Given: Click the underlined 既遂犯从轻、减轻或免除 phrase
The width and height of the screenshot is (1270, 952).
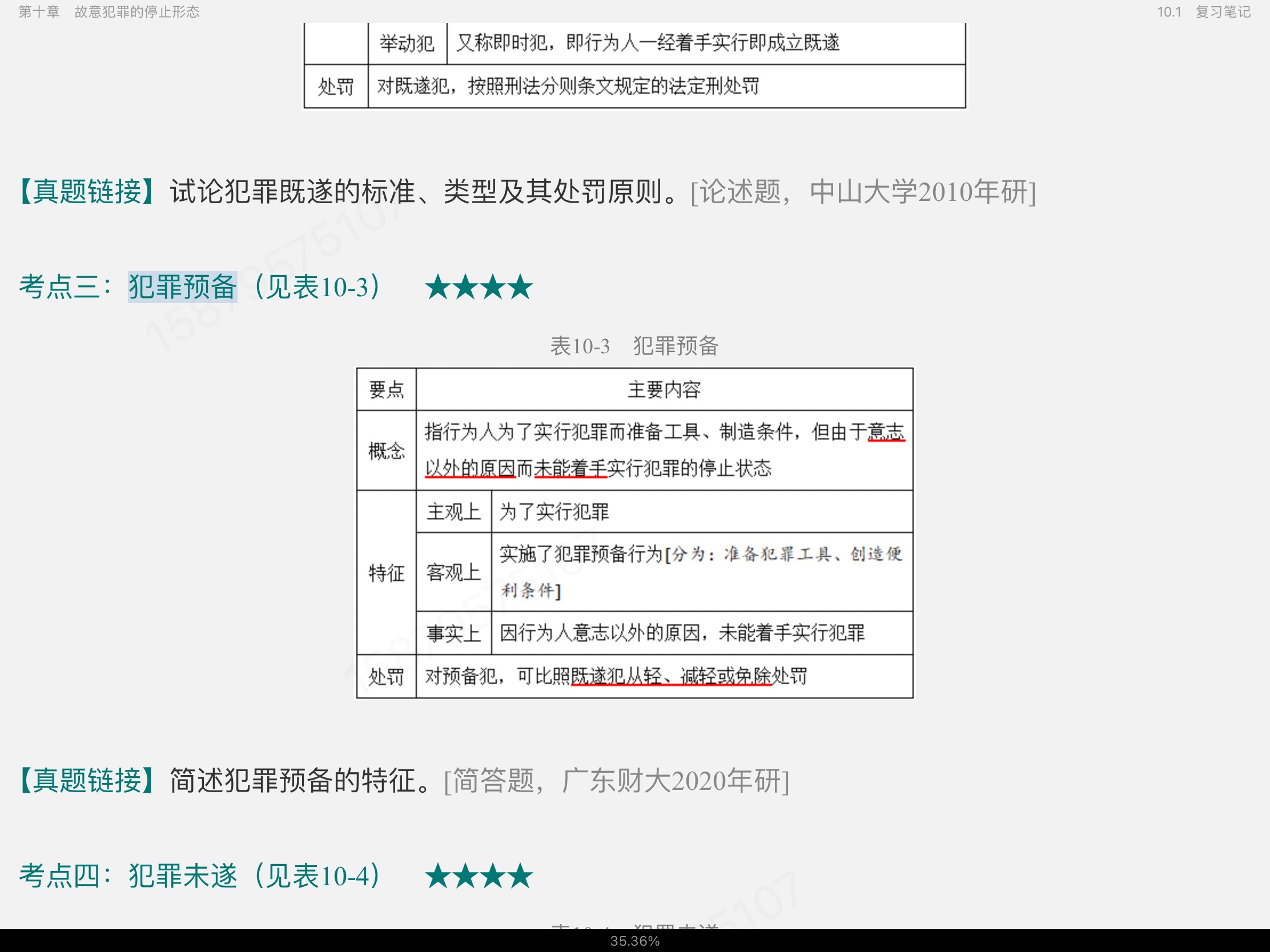Looking at the screenshot, I should click(x=670, y=676).
